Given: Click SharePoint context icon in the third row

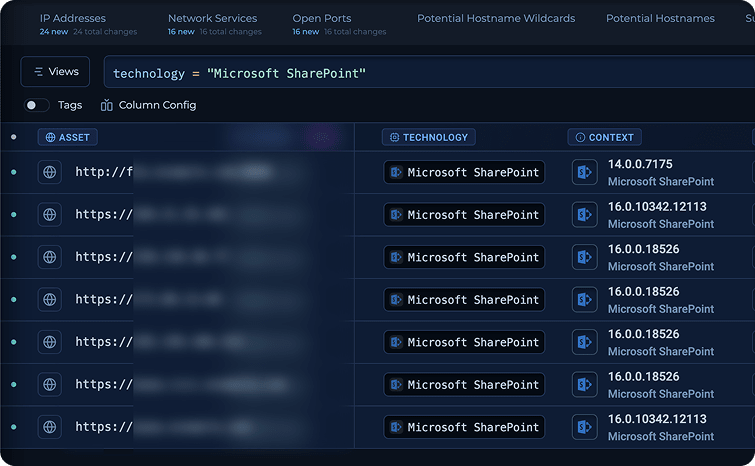Looking at the screenshot, I should point(585,257).
